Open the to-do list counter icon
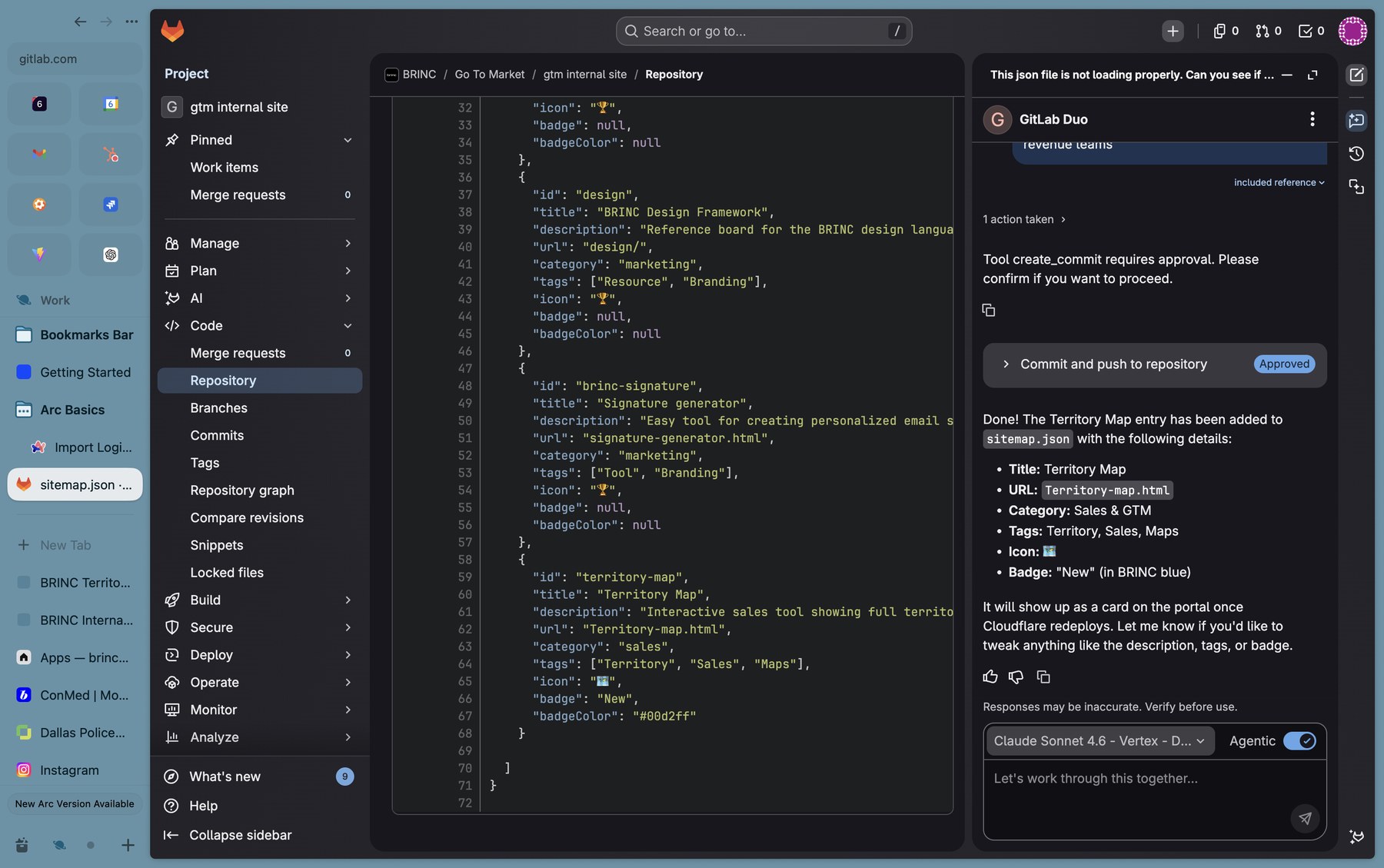The image size is (1384, 868). (1312, 31)
